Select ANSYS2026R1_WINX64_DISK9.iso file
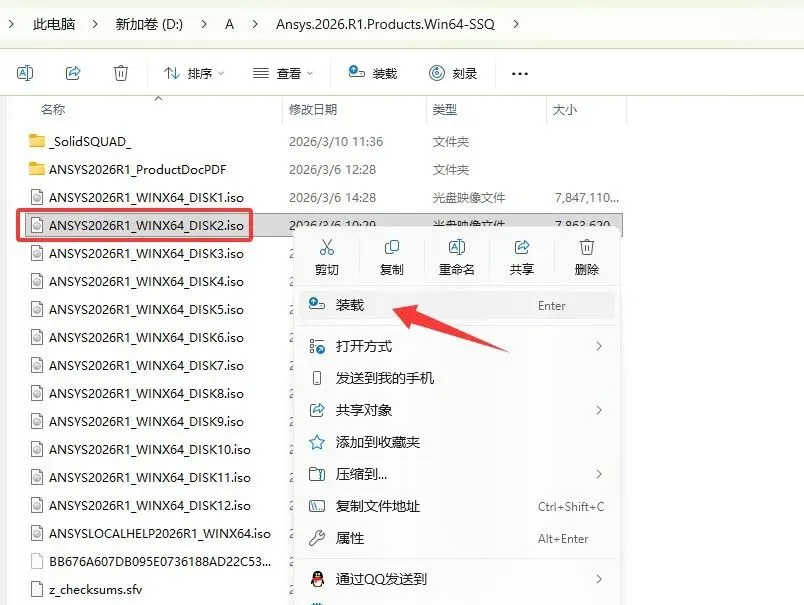Viewport: 804px width, 605px height. pyautogui.click(x=146, y=421)
